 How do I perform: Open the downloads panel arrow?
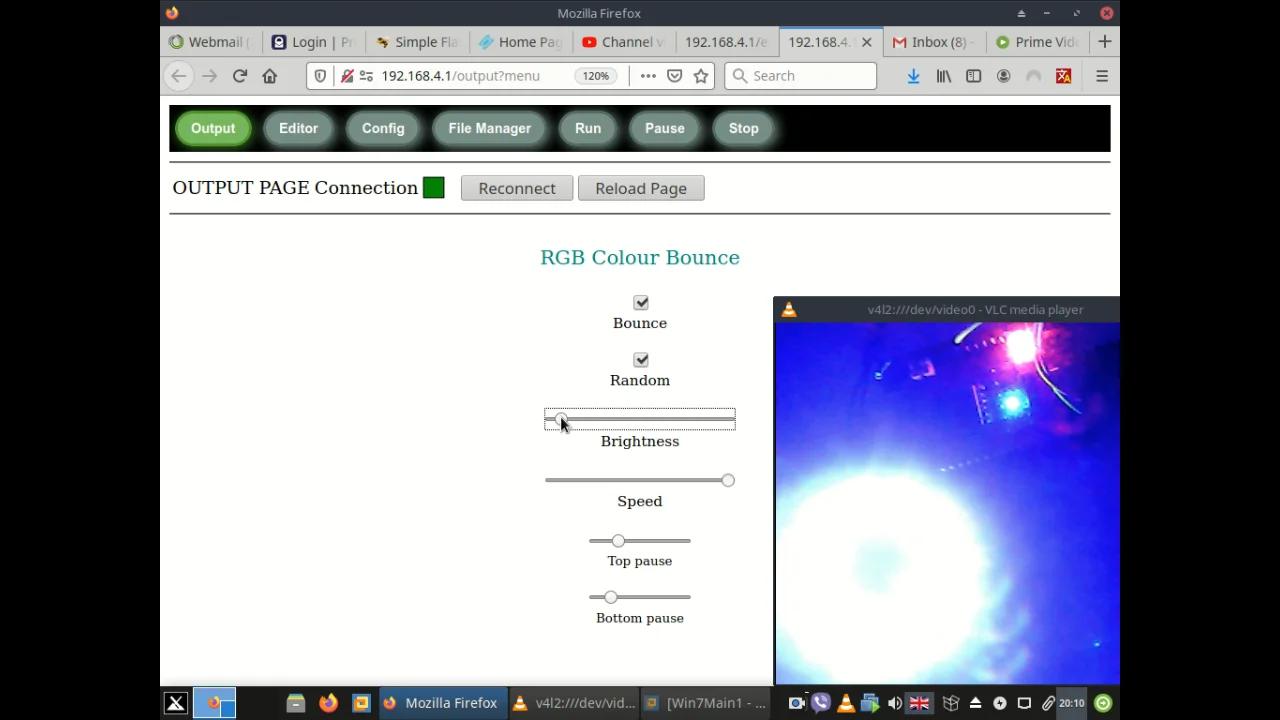coord(913,76)
